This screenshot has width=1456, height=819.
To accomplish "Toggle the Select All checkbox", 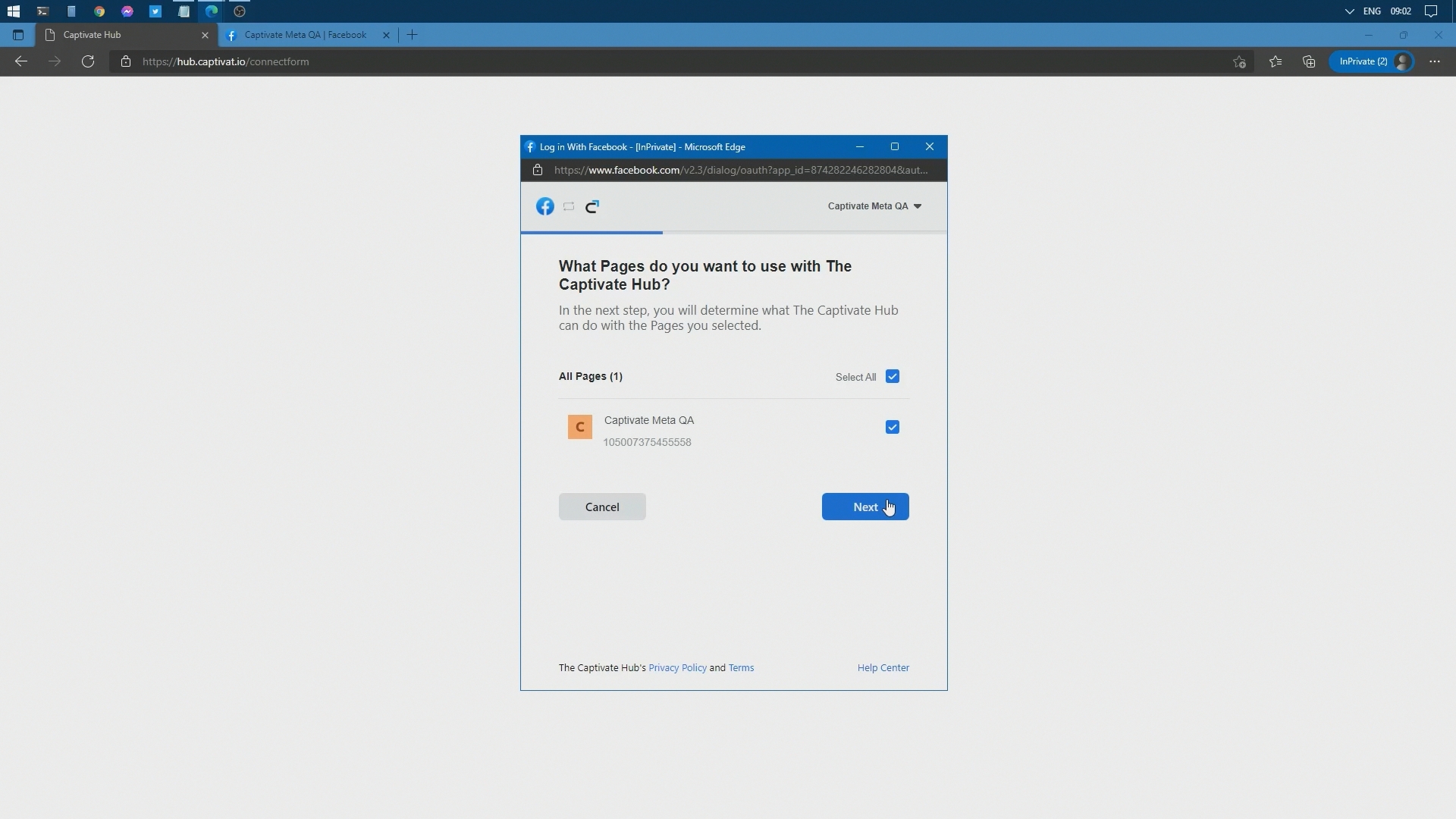I will coord(893,377).
